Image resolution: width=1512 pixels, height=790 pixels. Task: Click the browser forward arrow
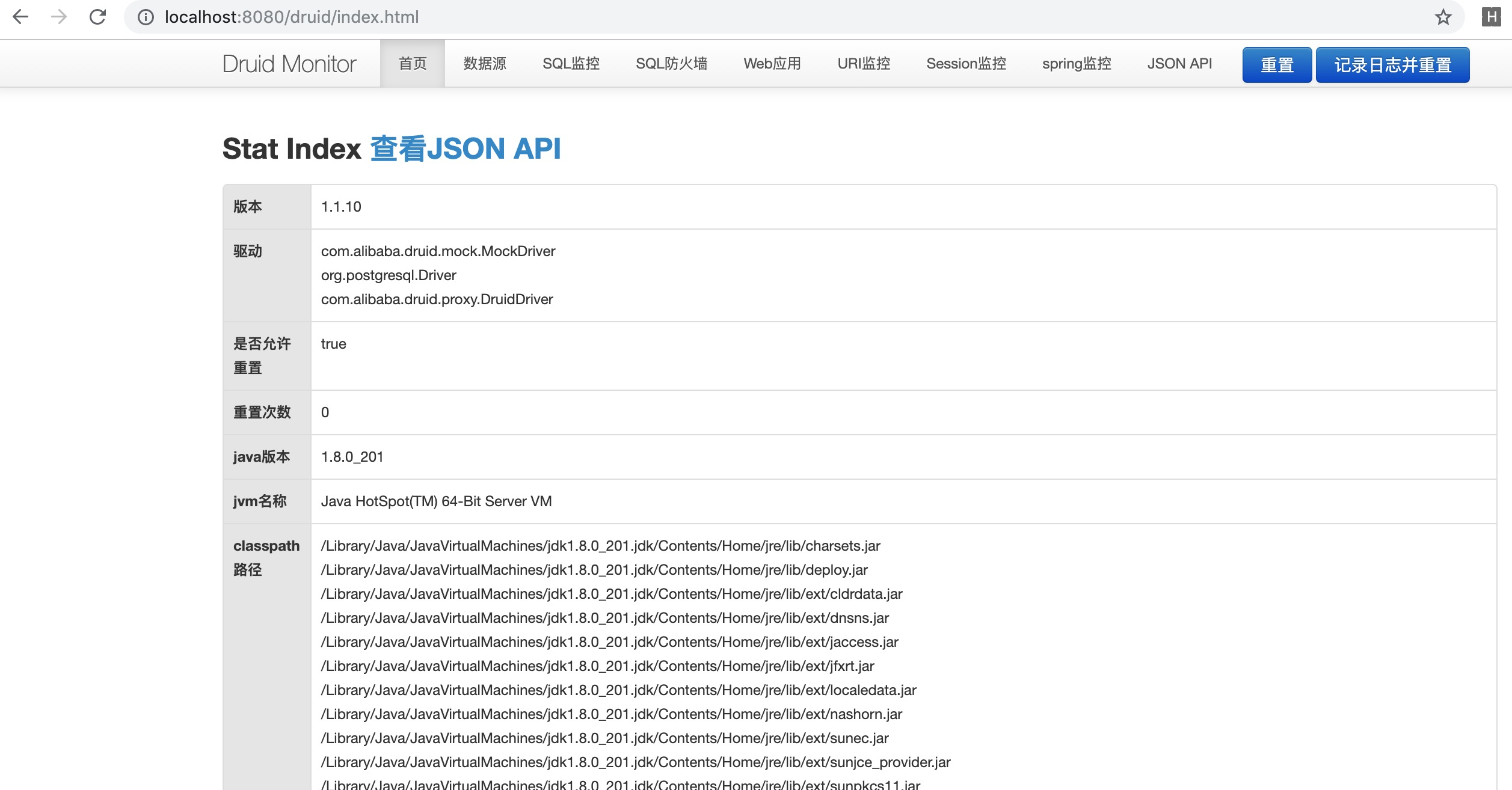click(x=59, y=17)
